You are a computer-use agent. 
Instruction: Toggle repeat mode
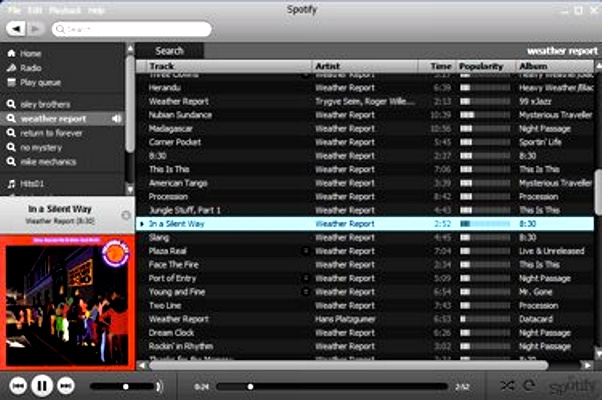coord(527,385)
